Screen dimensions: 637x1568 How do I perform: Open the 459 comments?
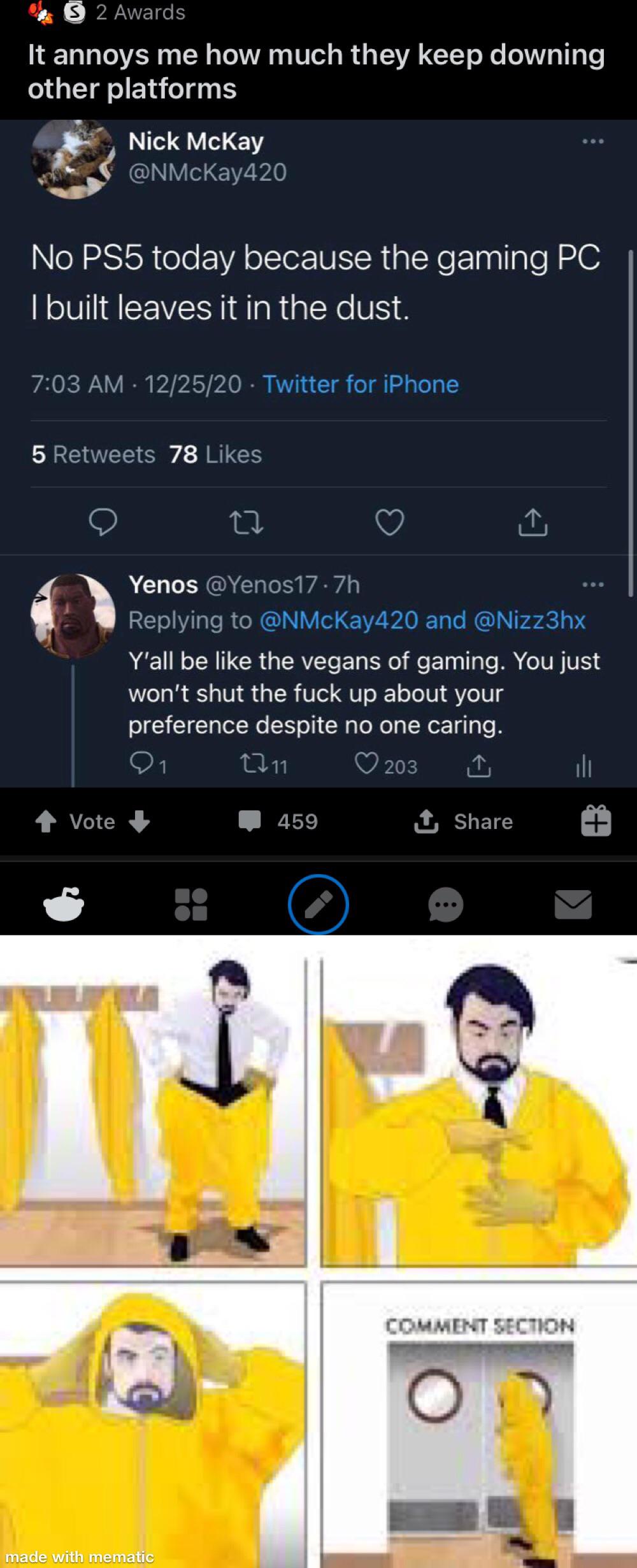pyautogui.click(x=278, y=821)
